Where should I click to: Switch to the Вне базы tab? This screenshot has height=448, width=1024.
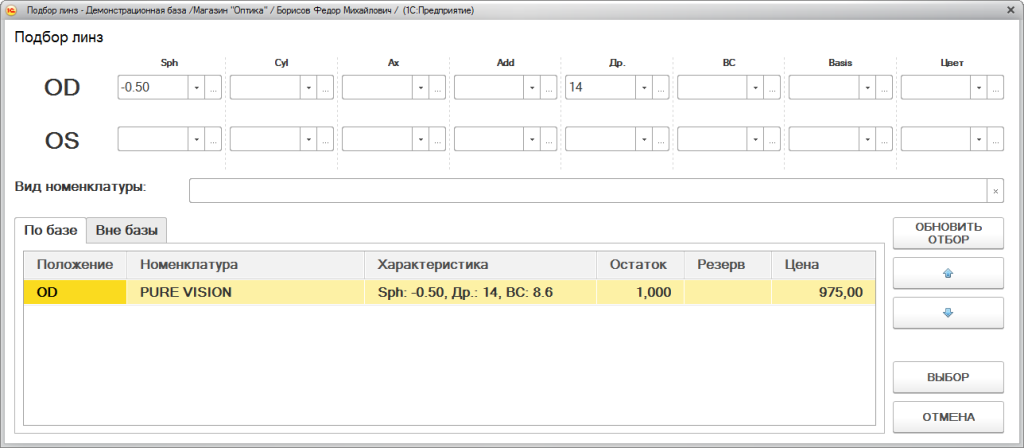click(x=127, y=230)
